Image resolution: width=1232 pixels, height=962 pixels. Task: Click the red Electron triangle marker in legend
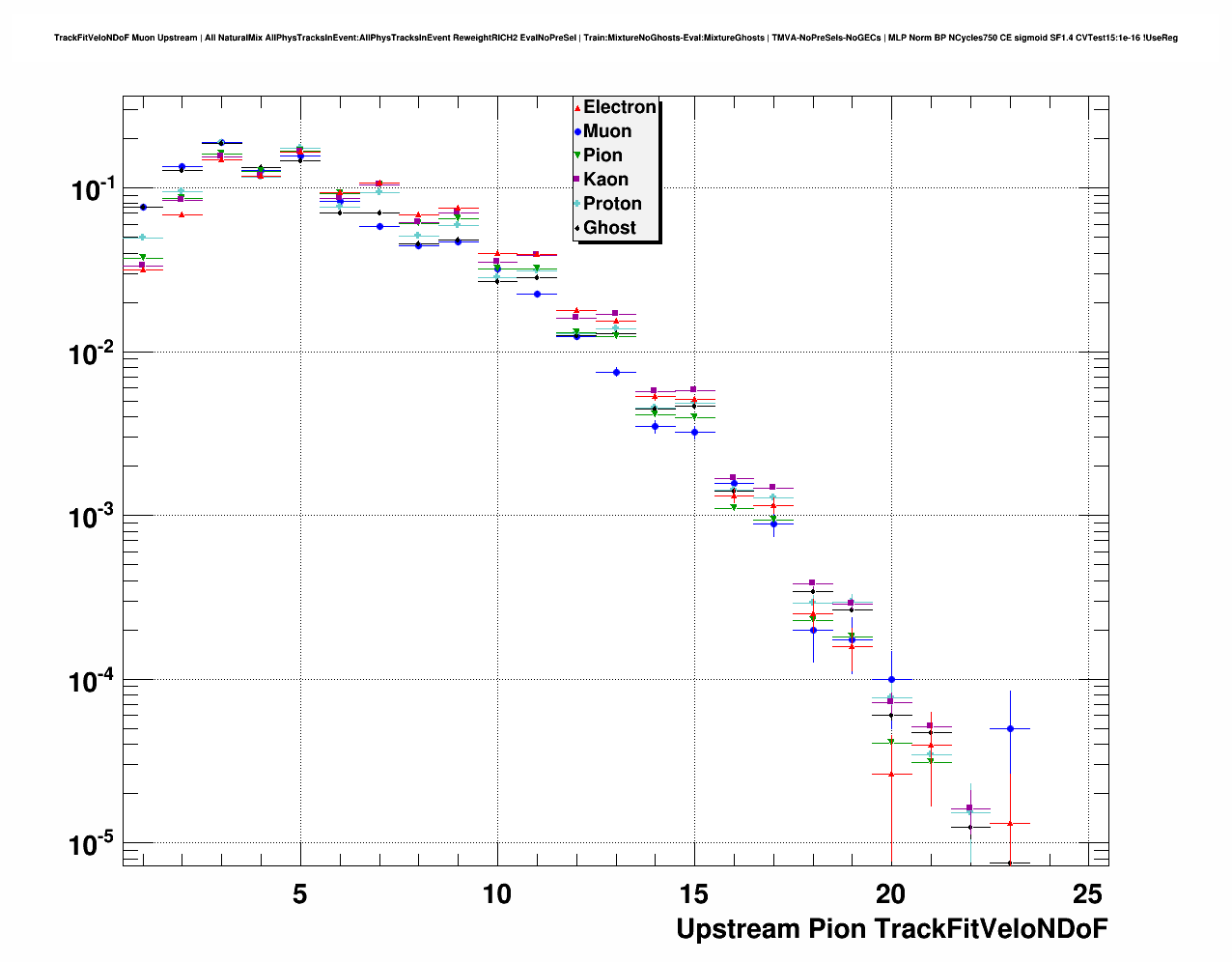point(577,108)
